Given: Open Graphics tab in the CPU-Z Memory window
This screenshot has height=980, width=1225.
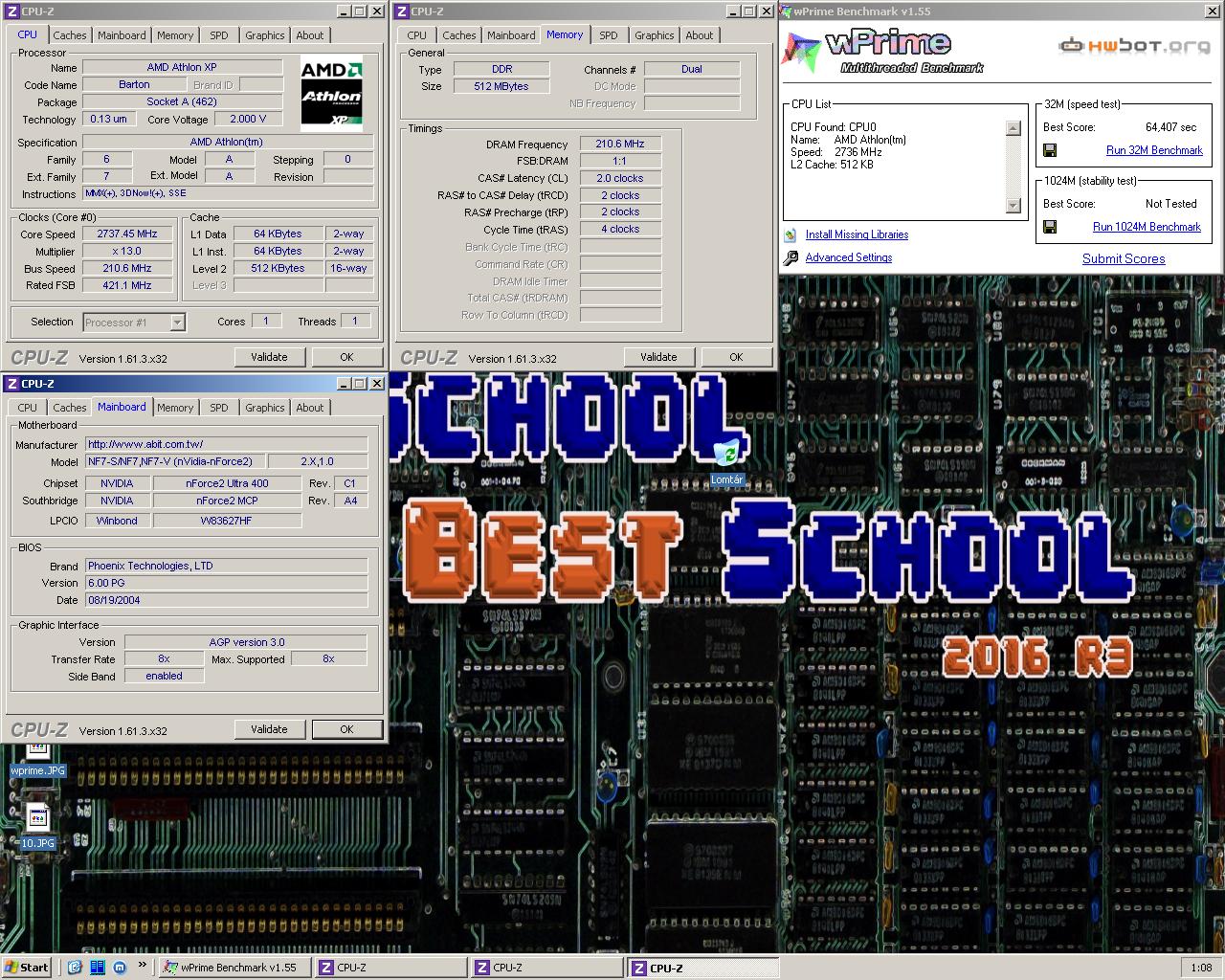Looking at the screenshot, I should (655, 35).
